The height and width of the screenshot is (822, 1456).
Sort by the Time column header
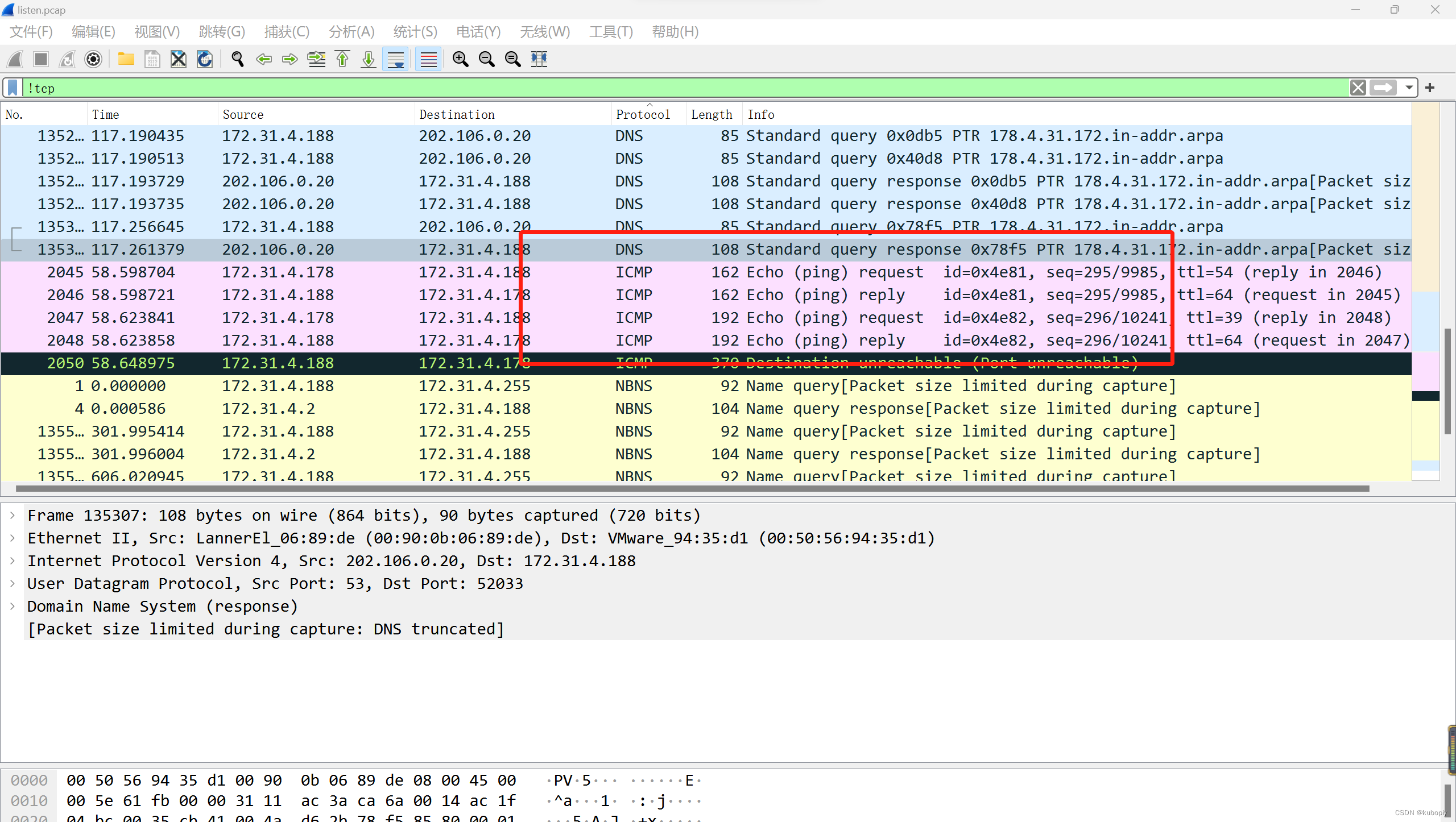[x=152, y=114]
